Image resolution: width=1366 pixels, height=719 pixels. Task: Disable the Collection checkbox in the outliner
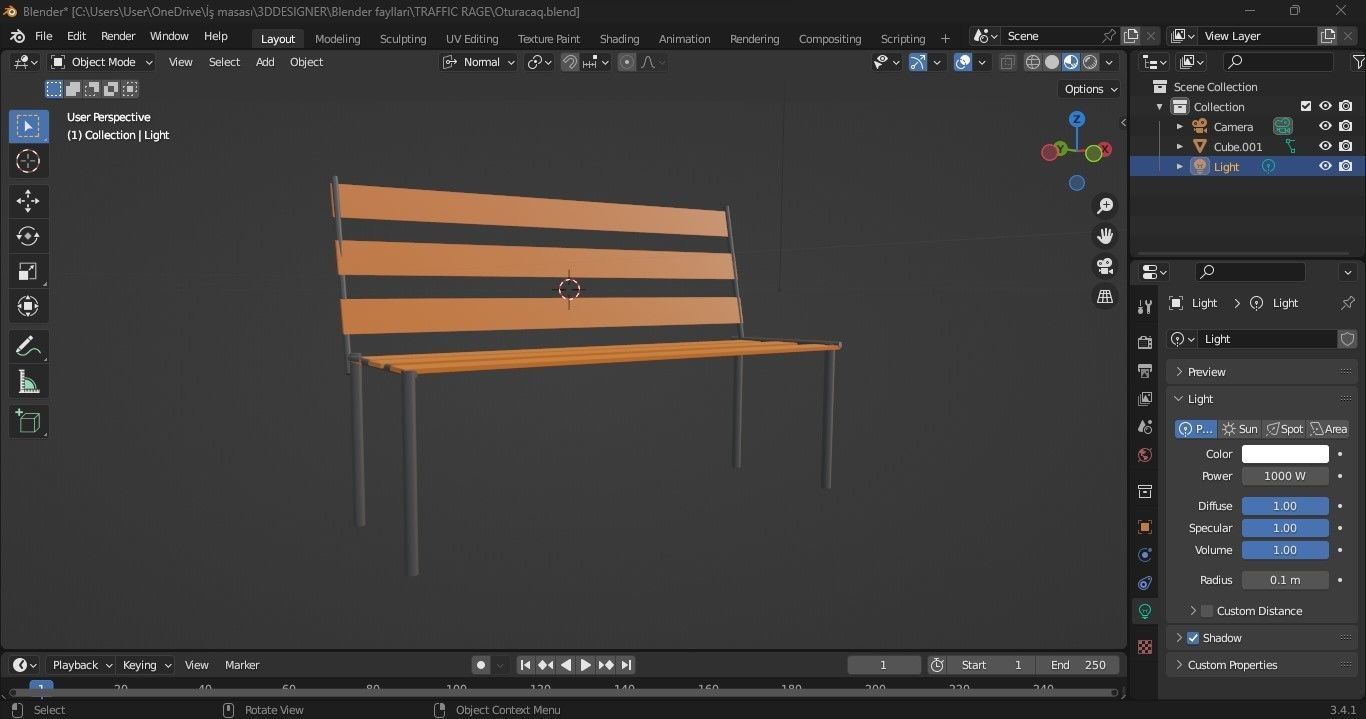click(x=1306, y=106)
